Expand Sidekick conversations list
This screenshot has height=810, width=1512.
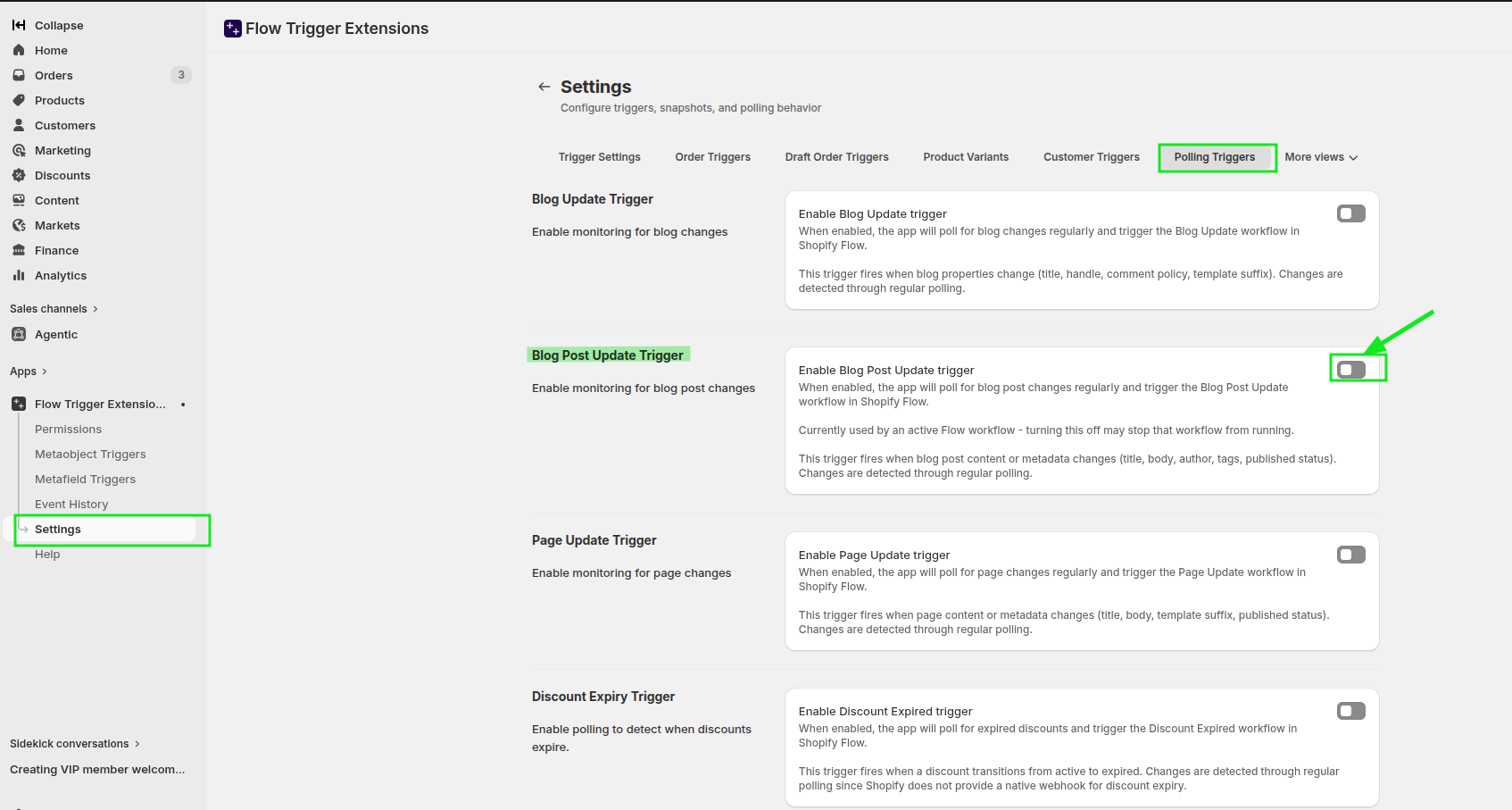75,744
